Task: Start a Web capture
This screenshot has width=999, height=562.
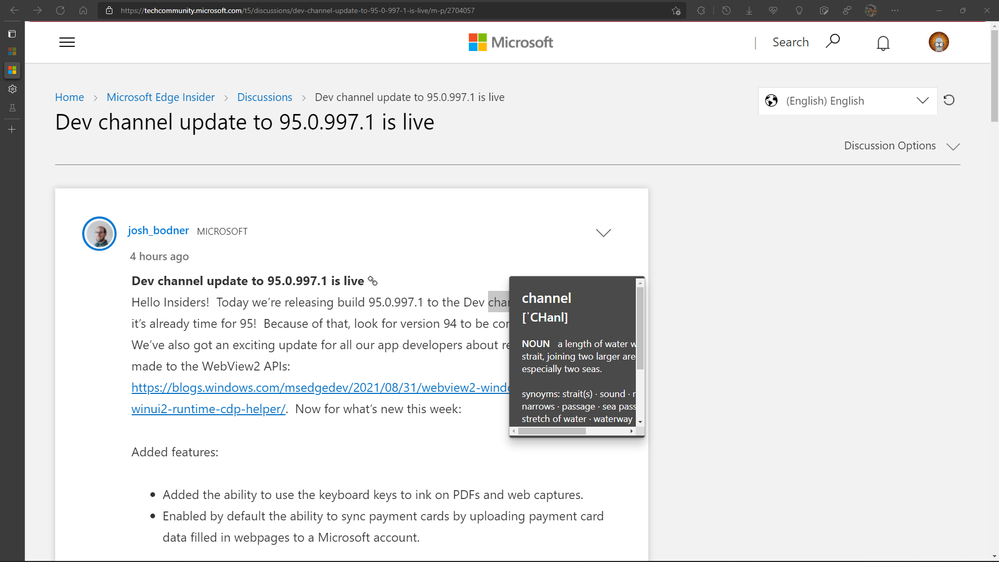Action: coord(823,10)
